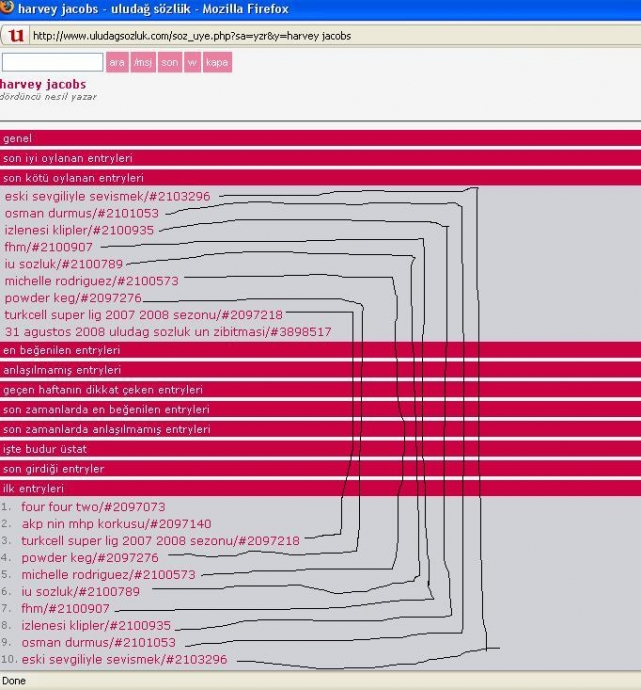This screenshot has width=641, height=690.
Task: Open entry 9 'osman durmus/#2101053' link
Action: click(99, 642)
